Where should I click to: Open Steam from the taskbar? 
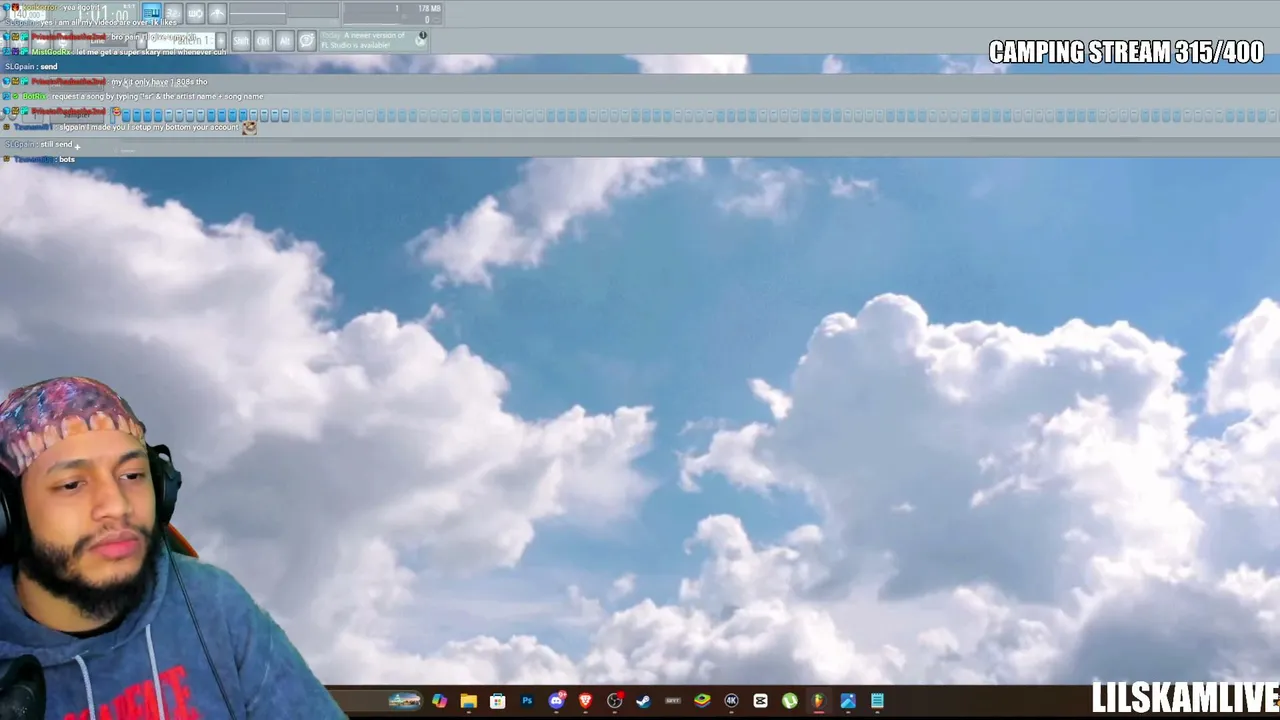[x=644, y=701]
